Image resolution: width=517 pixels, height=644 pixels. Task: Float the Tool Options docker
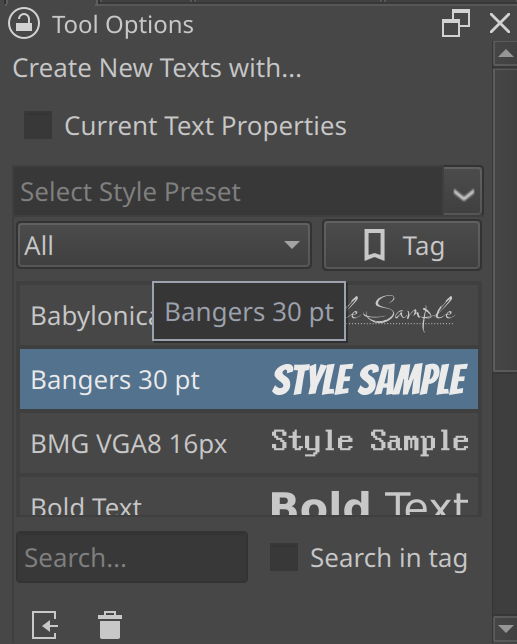(x=456, y=23)
